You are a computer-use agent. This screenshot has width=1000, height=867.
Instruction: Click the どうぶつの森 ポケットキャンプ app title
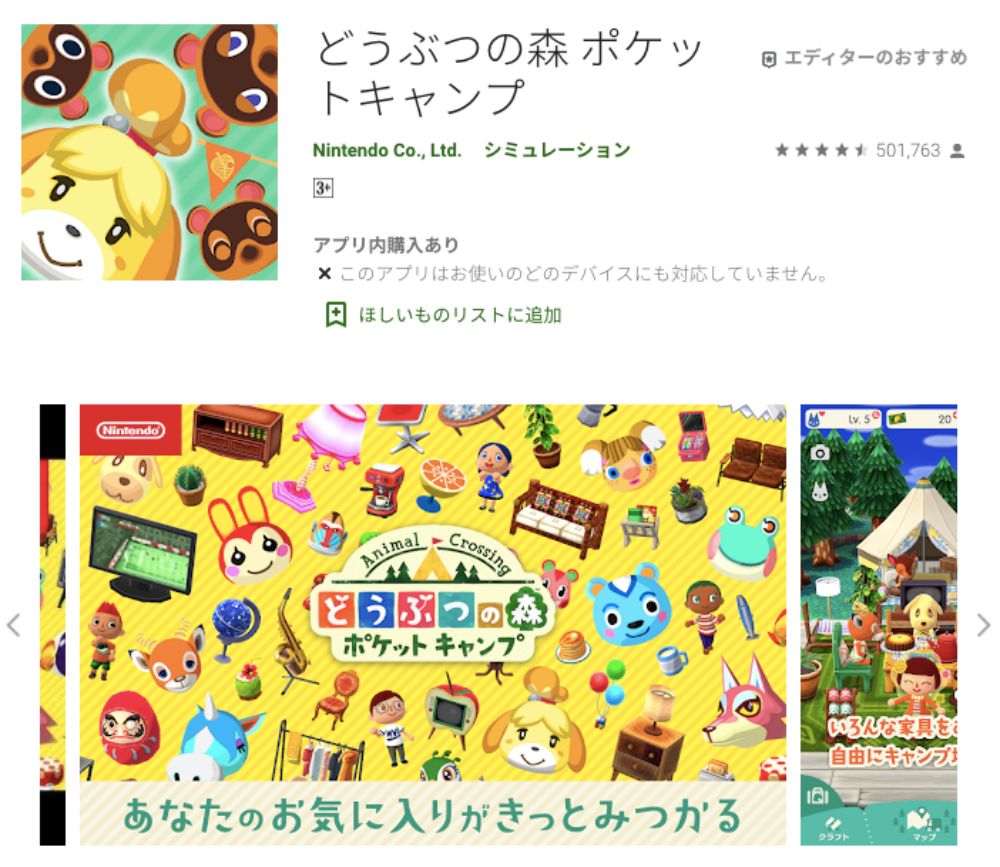(x=510, y=73)
